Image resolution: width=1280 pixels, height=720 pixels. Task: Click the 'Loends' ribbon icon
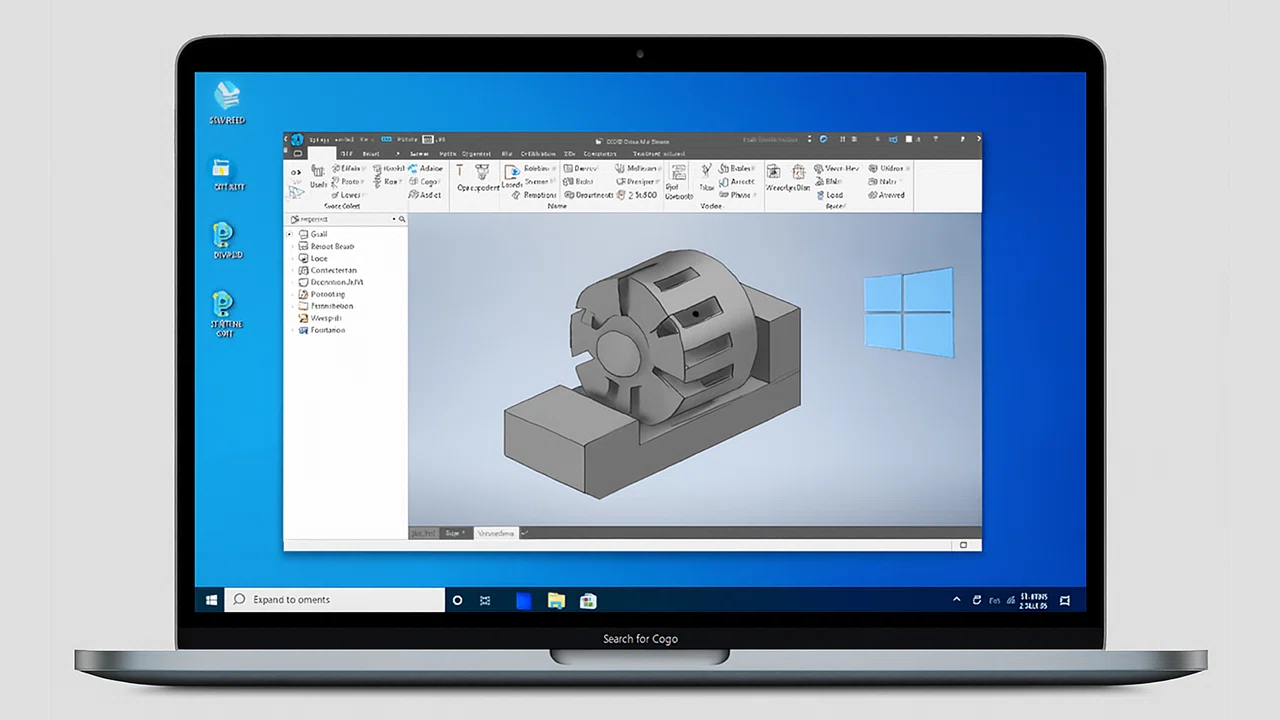tap(512, 174)
